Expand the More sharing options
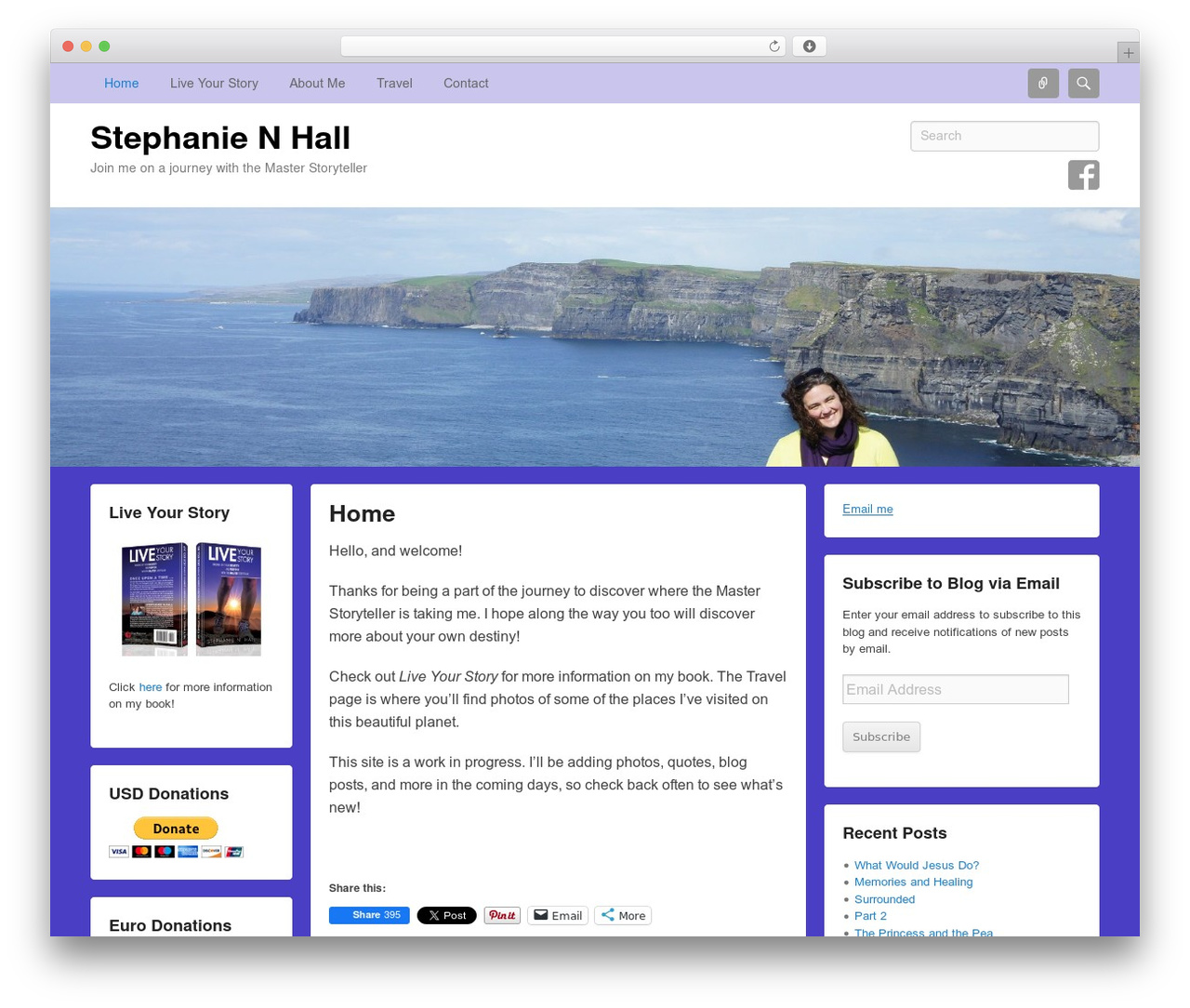This screenshot has height=1008, width=1190. tap(623, 915)
